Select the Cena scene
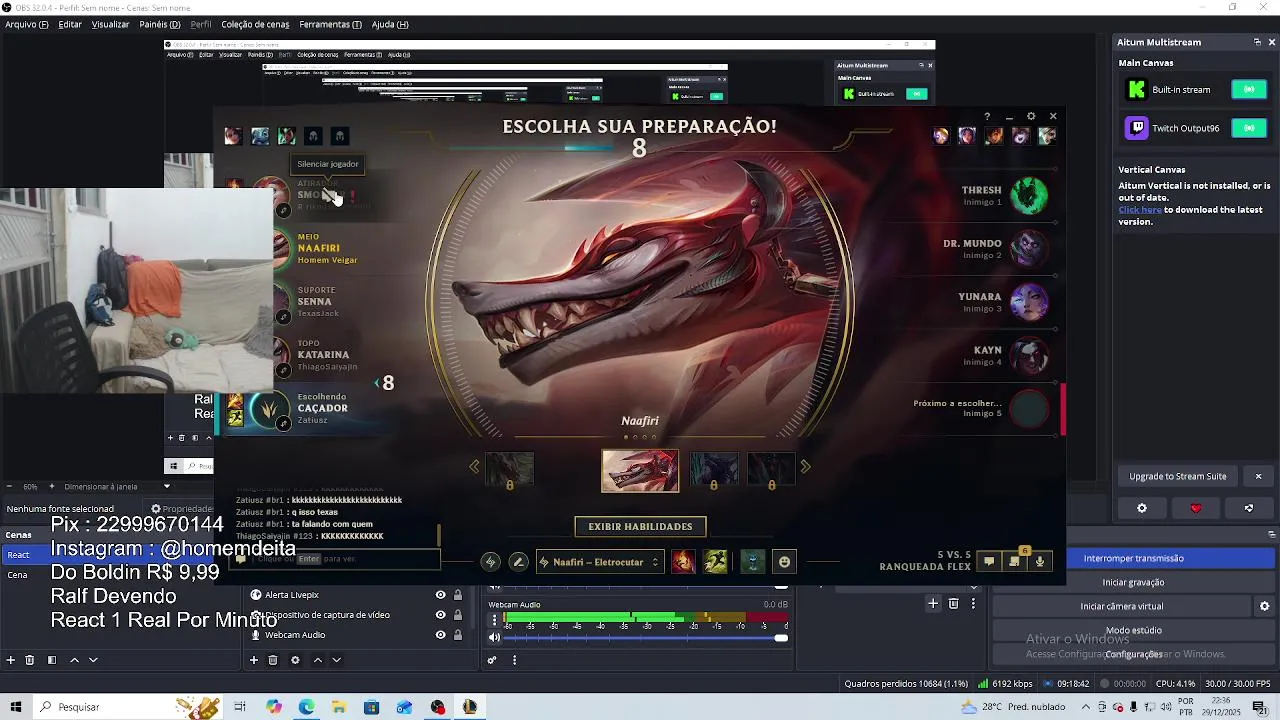Screen dimensions: 1280x720 click(18, 575)
